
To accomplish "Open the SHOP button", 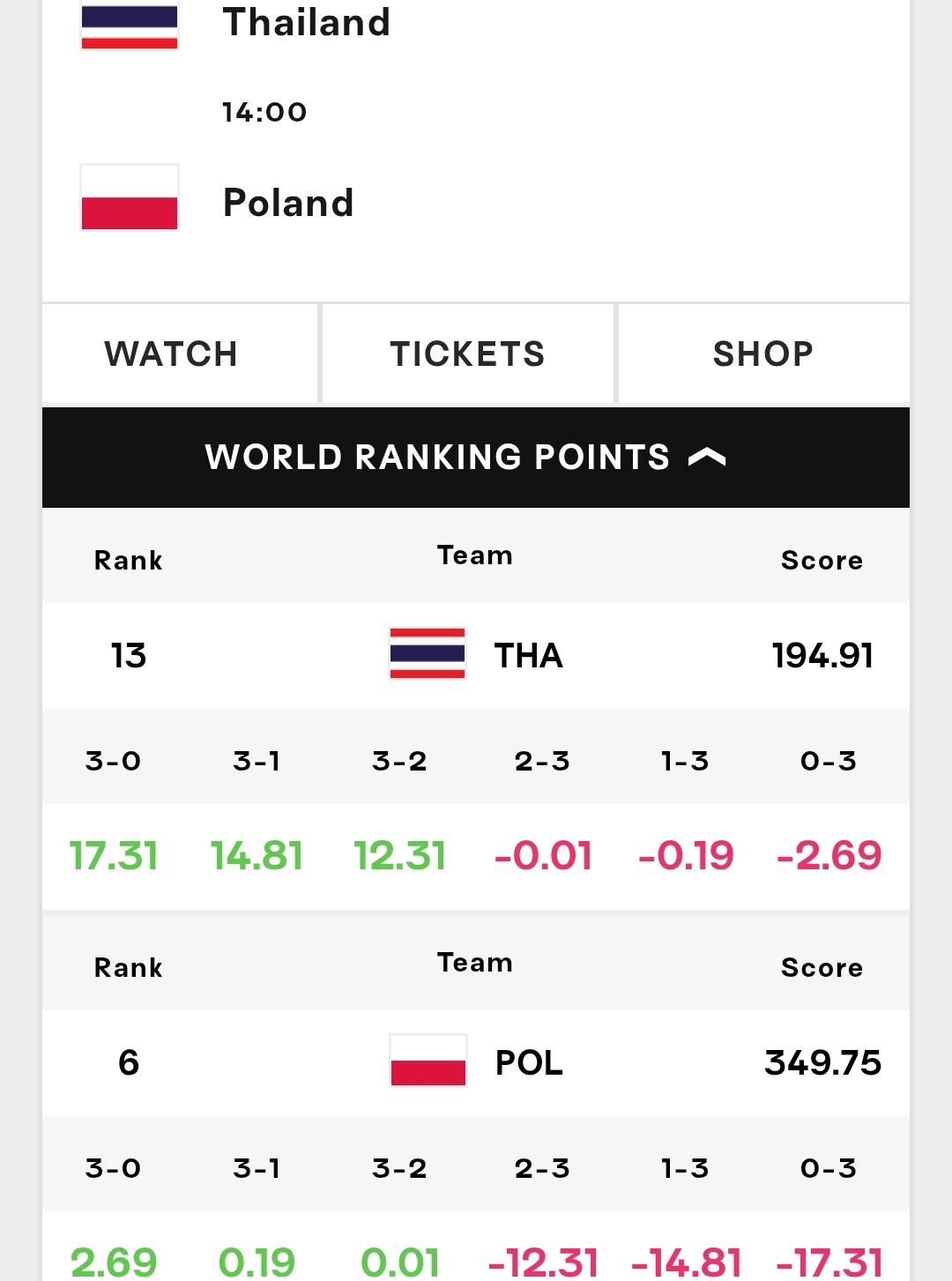I will pyautogui.click(x=764, y=354).
